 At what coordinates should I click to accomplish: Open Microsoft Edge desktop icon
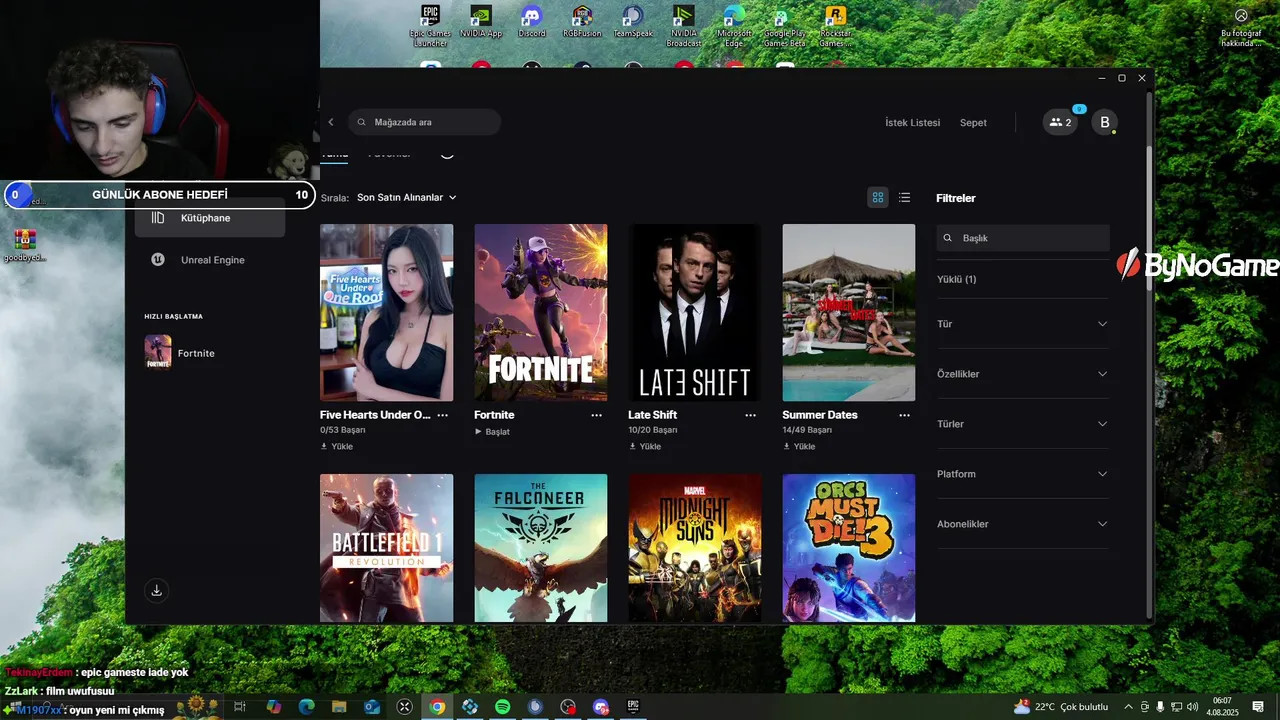click(x=734, y=26)
